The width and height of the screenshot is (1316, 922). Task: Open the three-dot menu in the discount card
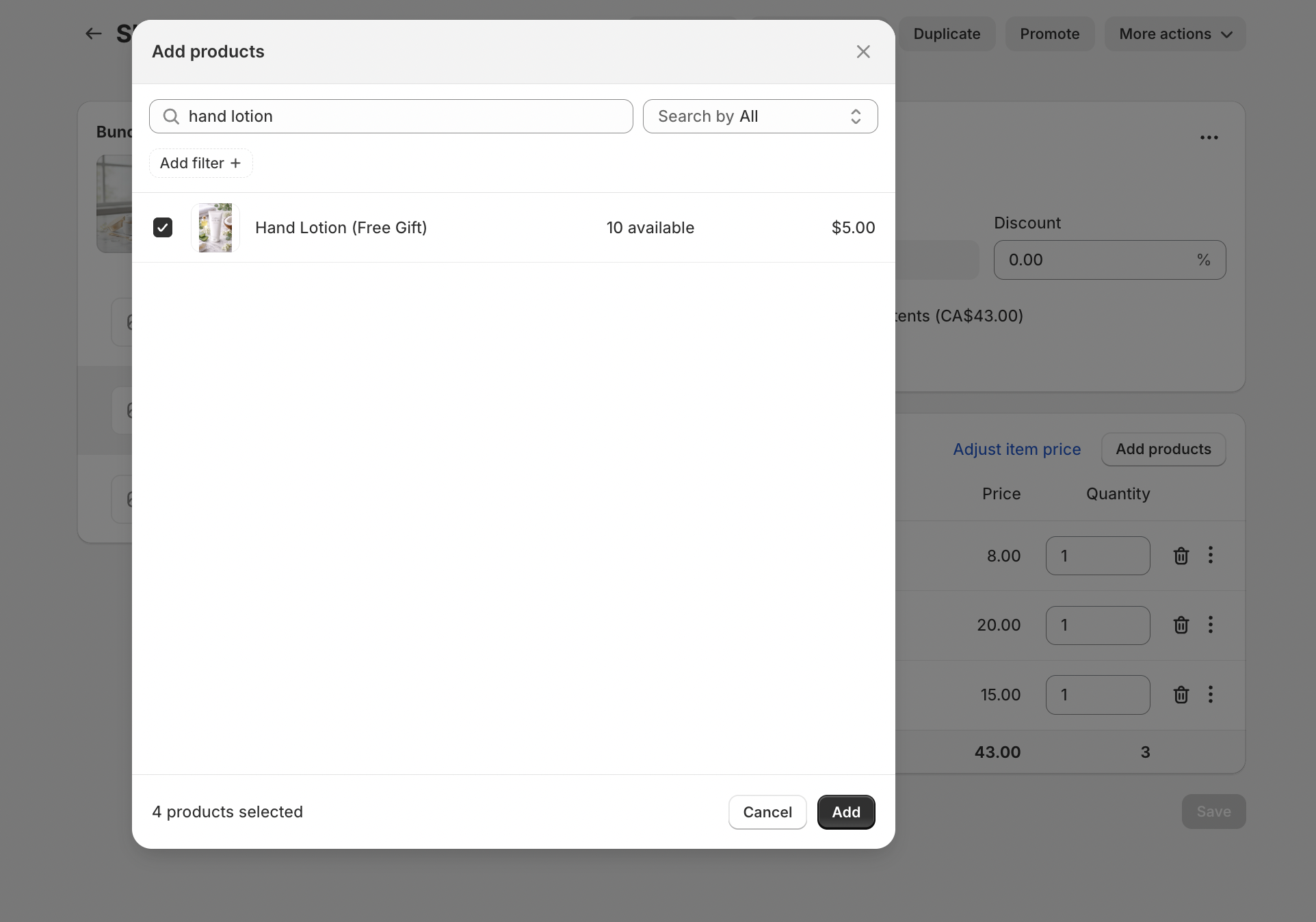[1209, 137]
